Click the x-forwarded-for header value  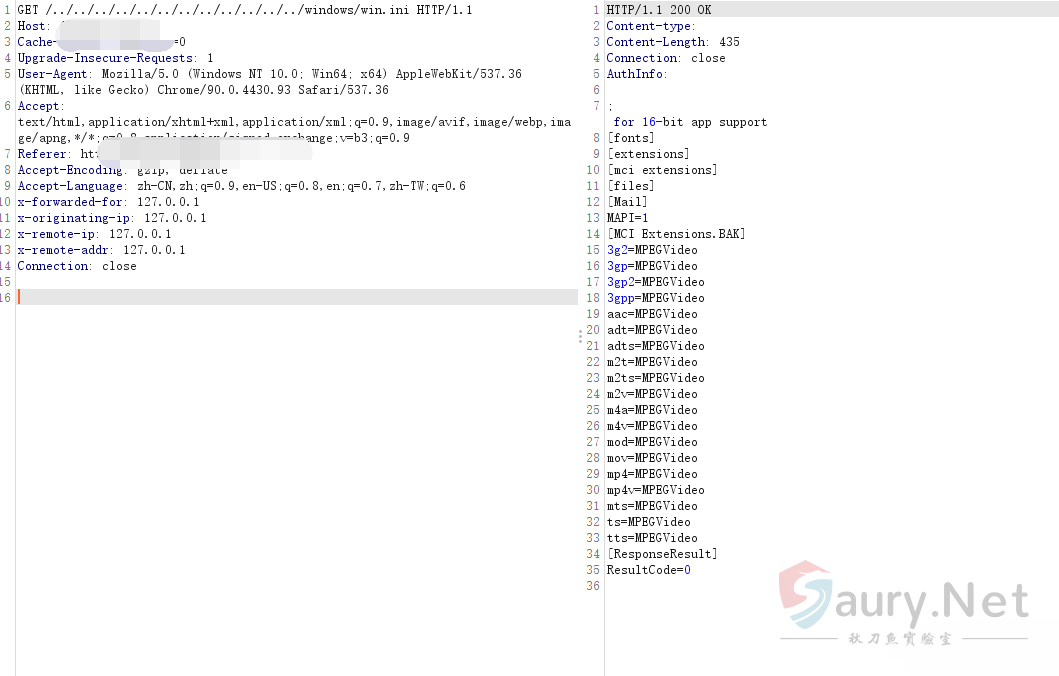point(168,202)
